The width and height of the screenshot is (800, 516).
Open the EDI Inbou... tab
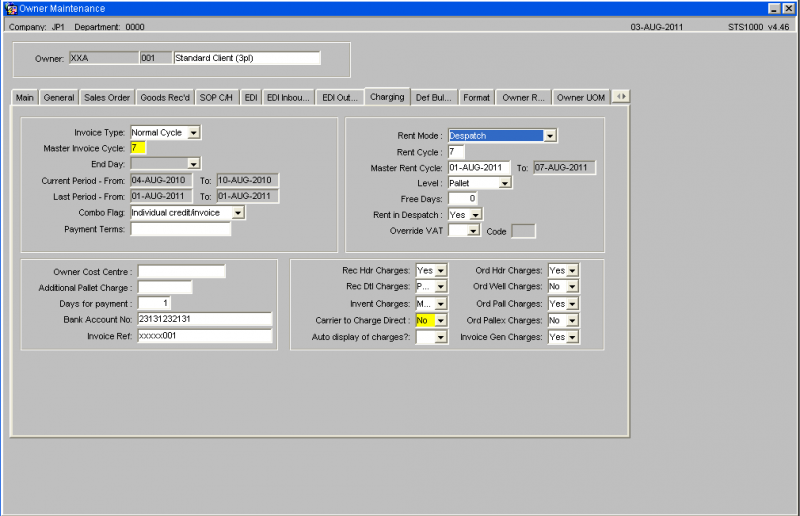pos(288,97)
